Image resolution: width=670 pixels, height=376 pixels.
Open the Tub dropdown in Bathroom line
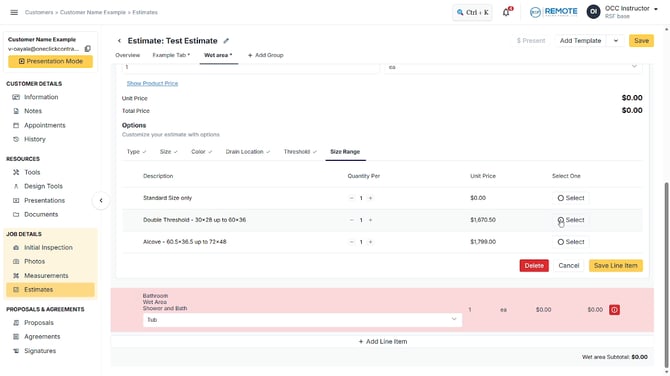[x=302, y=320]
